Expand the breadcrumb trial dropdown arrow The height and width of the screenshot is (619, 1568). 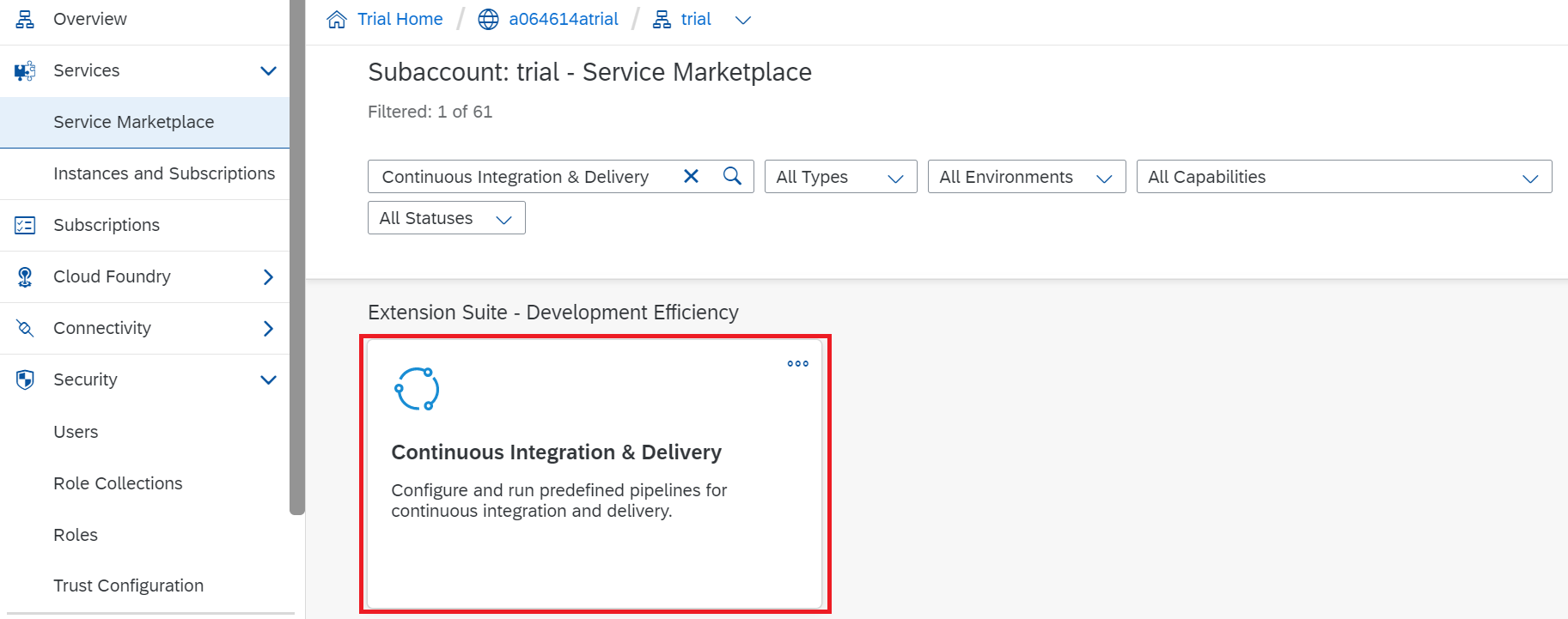point(743,20)
